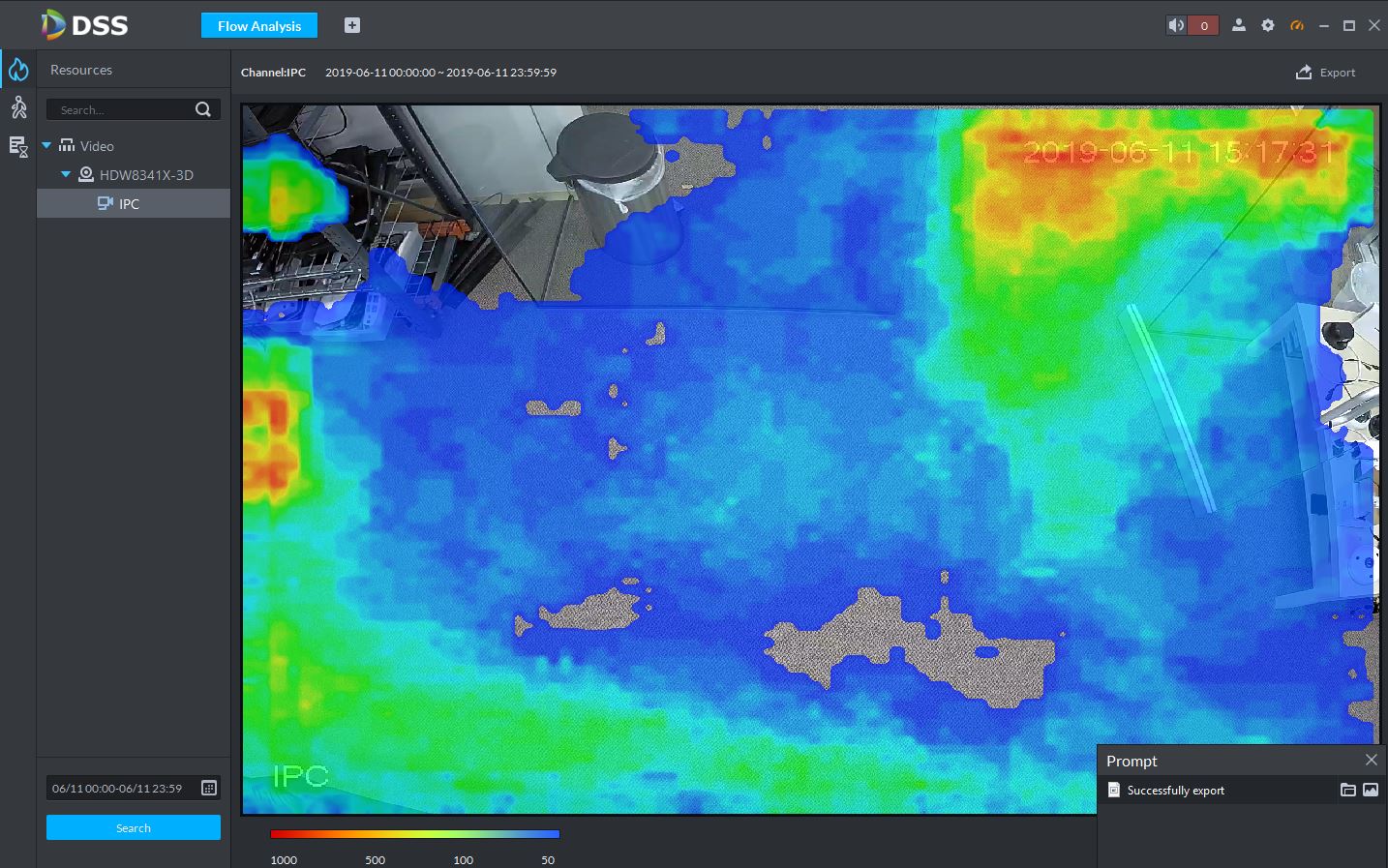Toggle the alarm sound speaker icon
This screenshot has height=868, width=1388.
pos(1176,25)
